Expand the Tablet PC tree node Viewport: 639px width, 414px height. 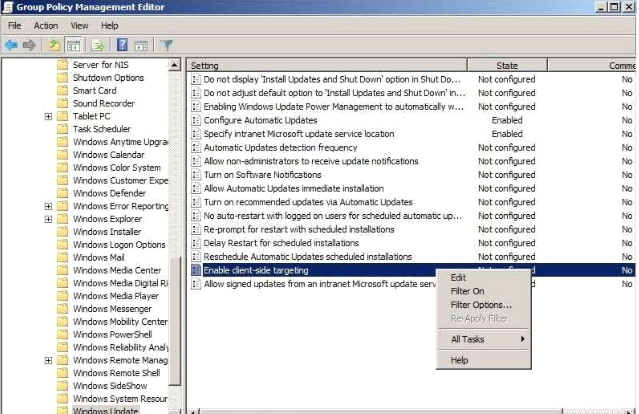[x=48, y=116]
